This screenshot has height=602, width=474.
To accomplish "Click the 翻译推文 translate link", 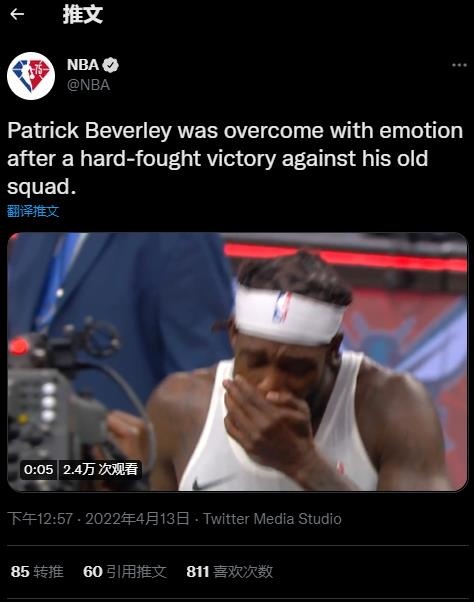I will [33, 211].
